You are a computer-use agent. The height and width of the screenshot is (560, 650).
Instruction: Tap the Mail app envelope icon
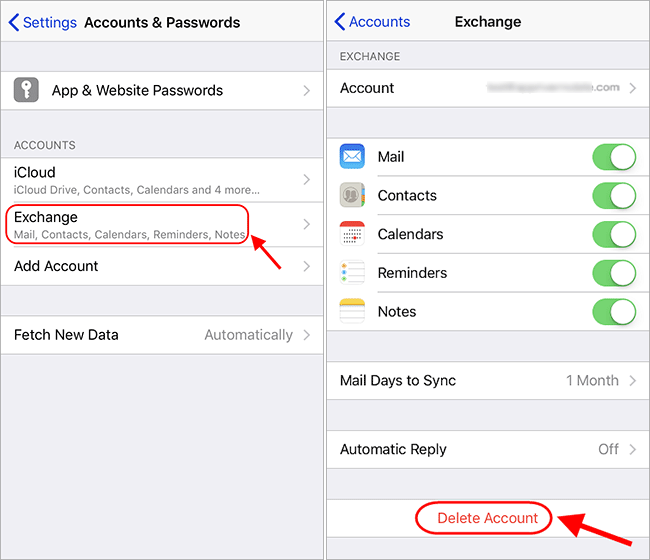coord(352,156)
